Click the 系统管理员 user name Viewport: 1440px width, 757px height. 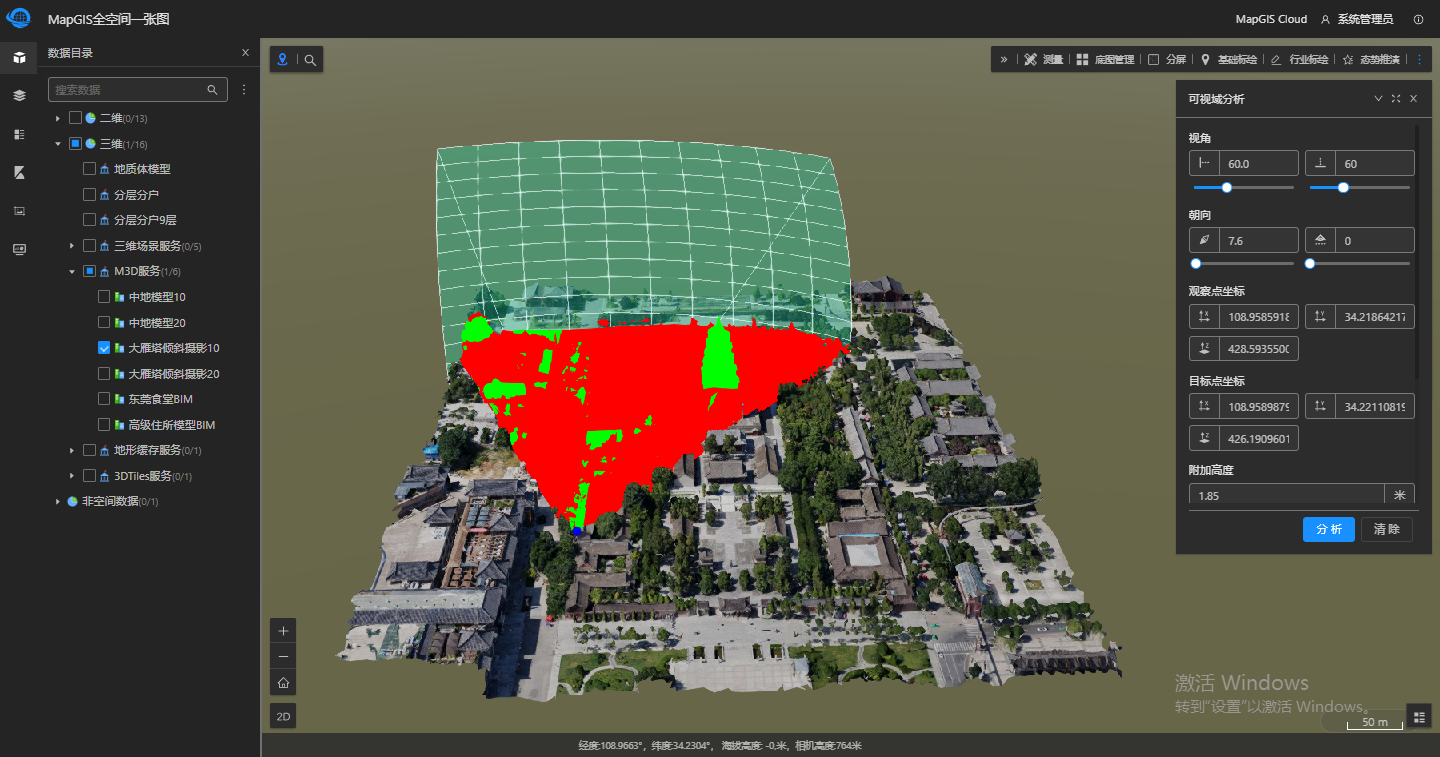pos(1365,19)
